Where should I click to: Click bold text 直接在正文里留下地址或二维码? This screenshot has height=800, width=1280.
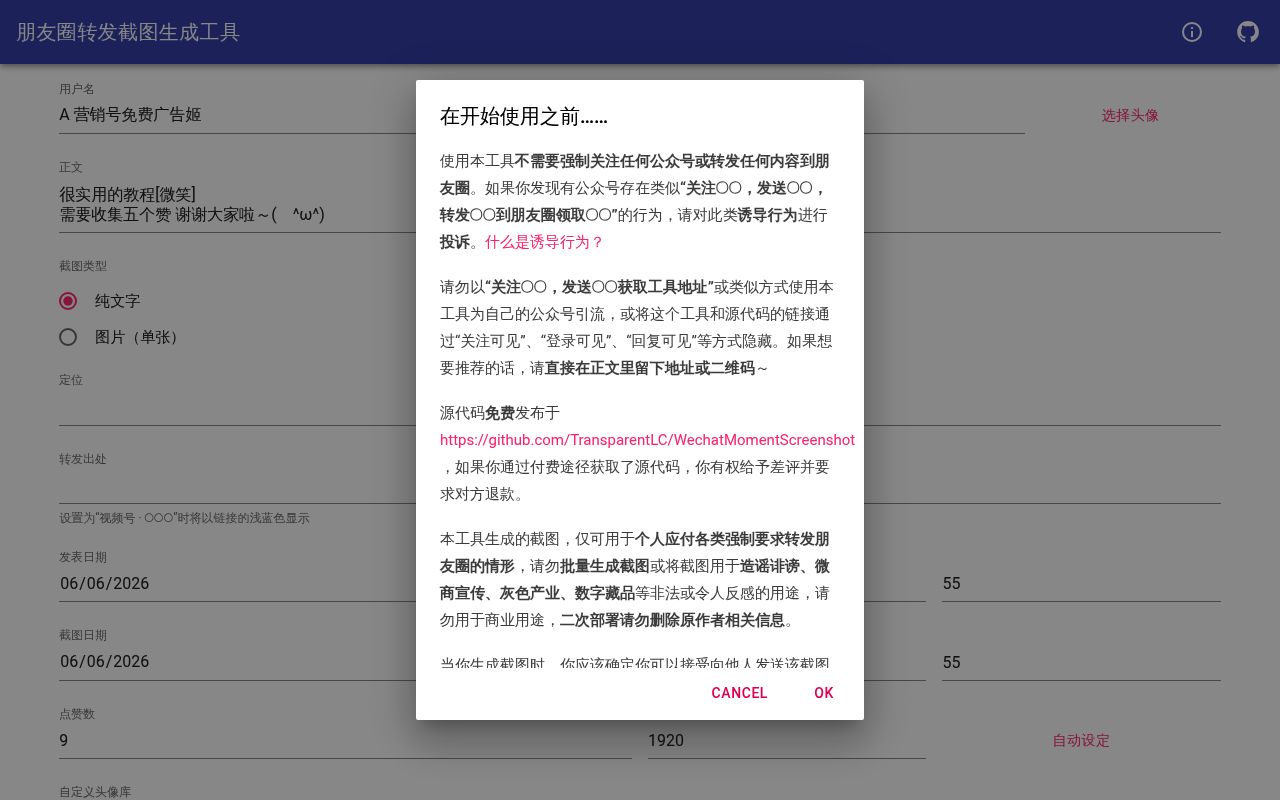649,368
